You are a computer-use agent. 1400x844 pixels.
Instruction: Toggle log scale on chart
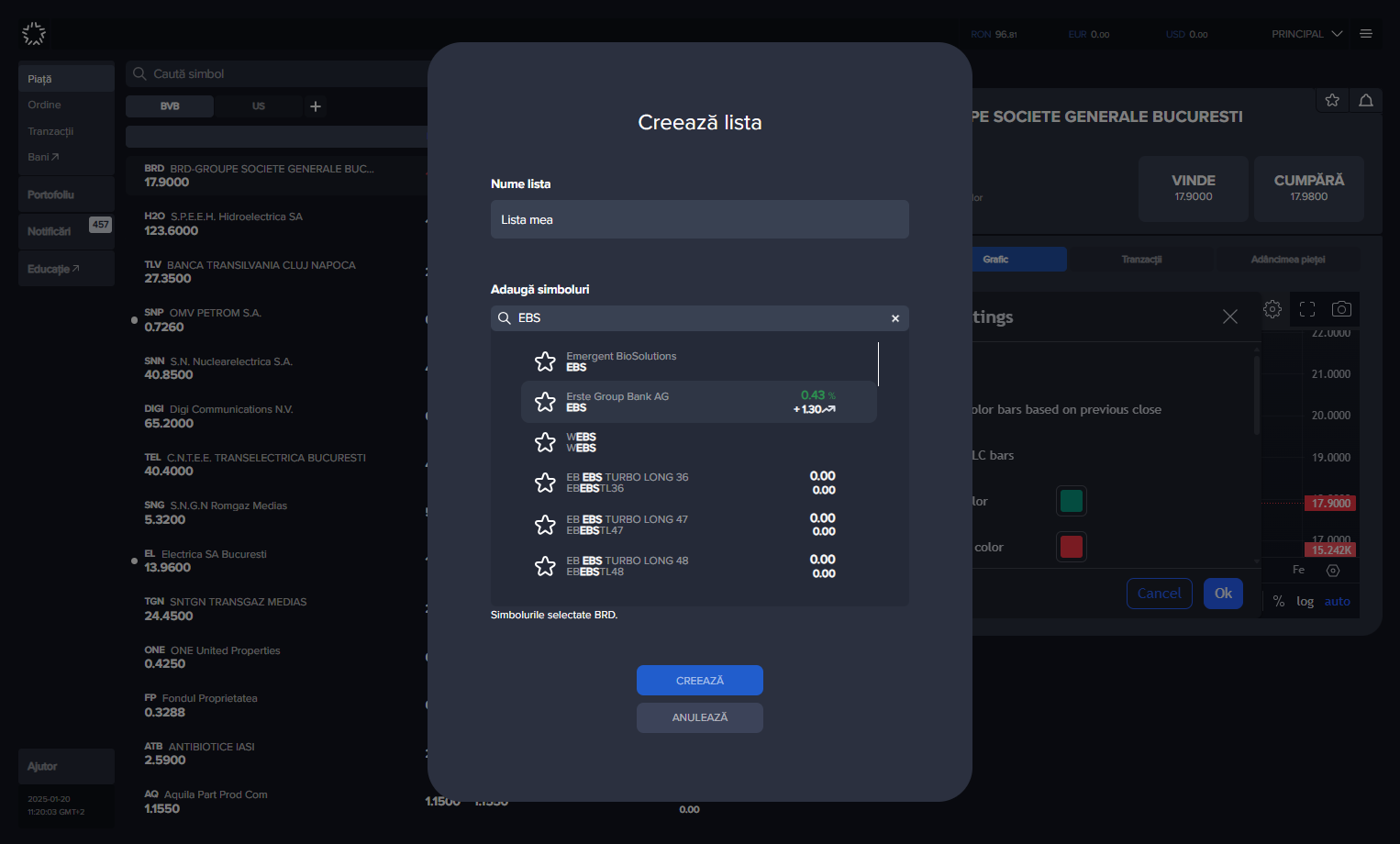pyautogui.click(x=1305, y=602)
